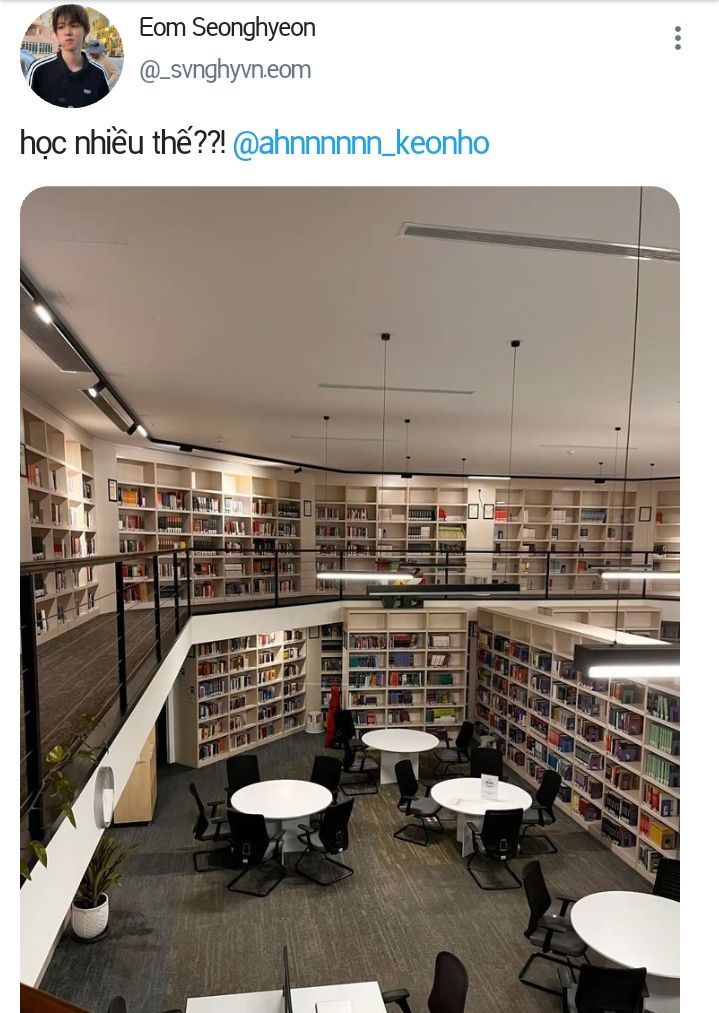Click the long ceiling air vent in photo
The height and width of the screenshot is (1013, 719).
539,242
